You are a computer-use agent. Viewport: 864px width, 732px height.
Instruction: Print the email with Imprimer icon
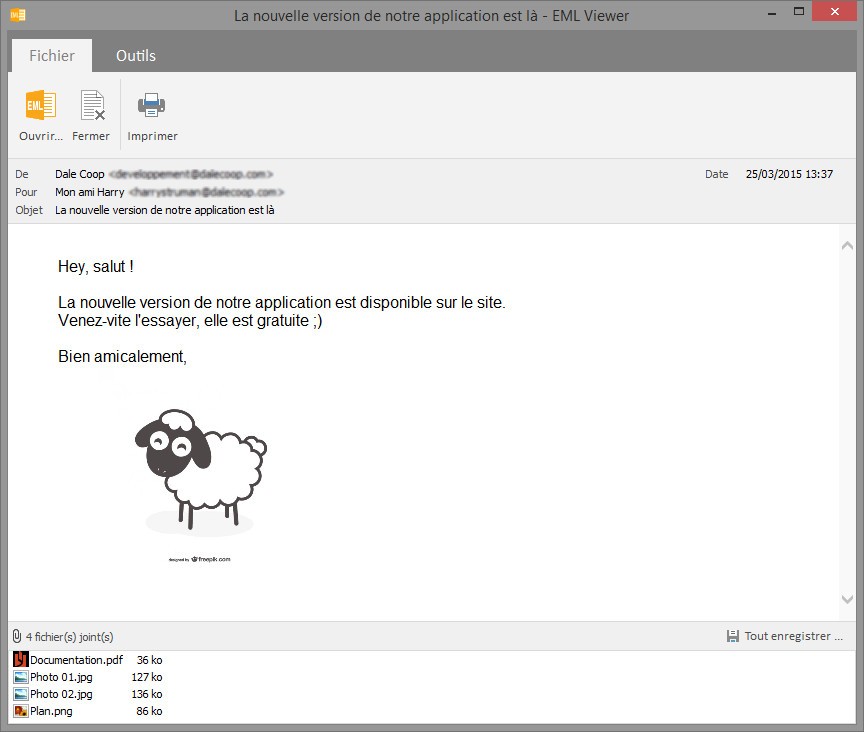[x=152, y=105]
